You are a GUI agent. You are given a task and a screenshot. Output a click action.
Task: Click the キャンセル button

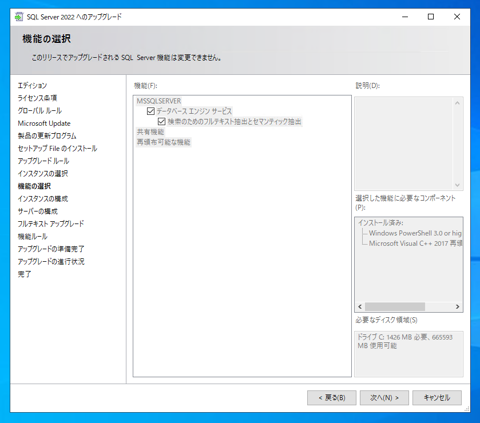click(437, 398)
